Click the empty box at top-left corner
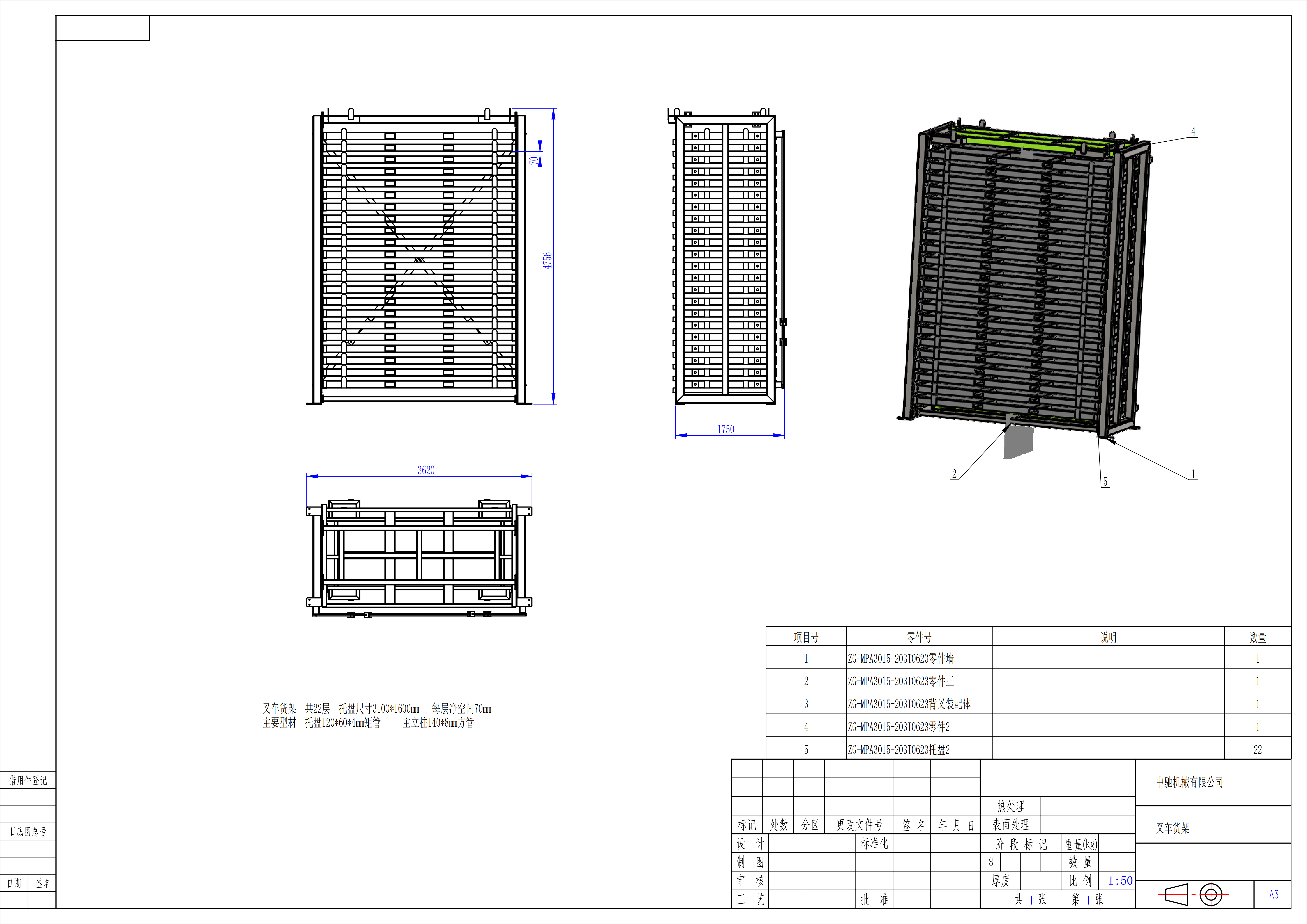Image resolution: width=1307 pixels, height=924 pixels. click(103, 28)
